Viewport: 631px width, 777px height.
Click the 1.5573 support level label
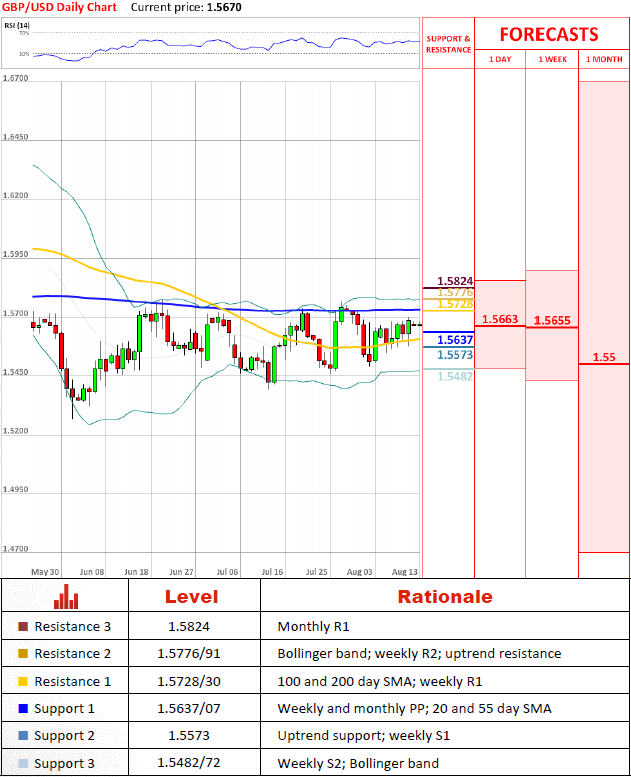[455, 355]
